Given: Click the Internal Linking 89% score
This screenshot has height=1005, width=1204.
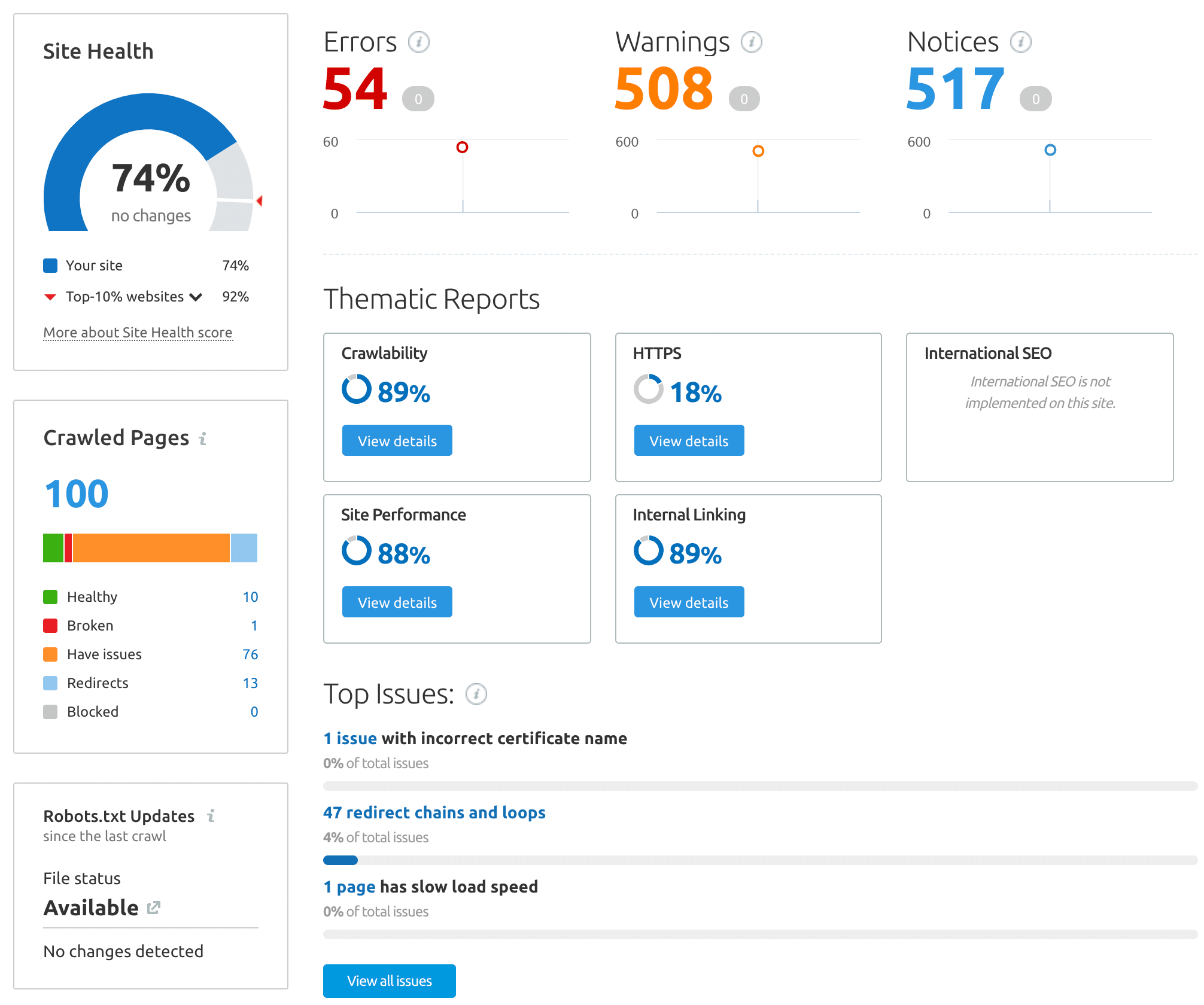Looking at the screenshot, I should pyautogui.click(x=696, y=553).
